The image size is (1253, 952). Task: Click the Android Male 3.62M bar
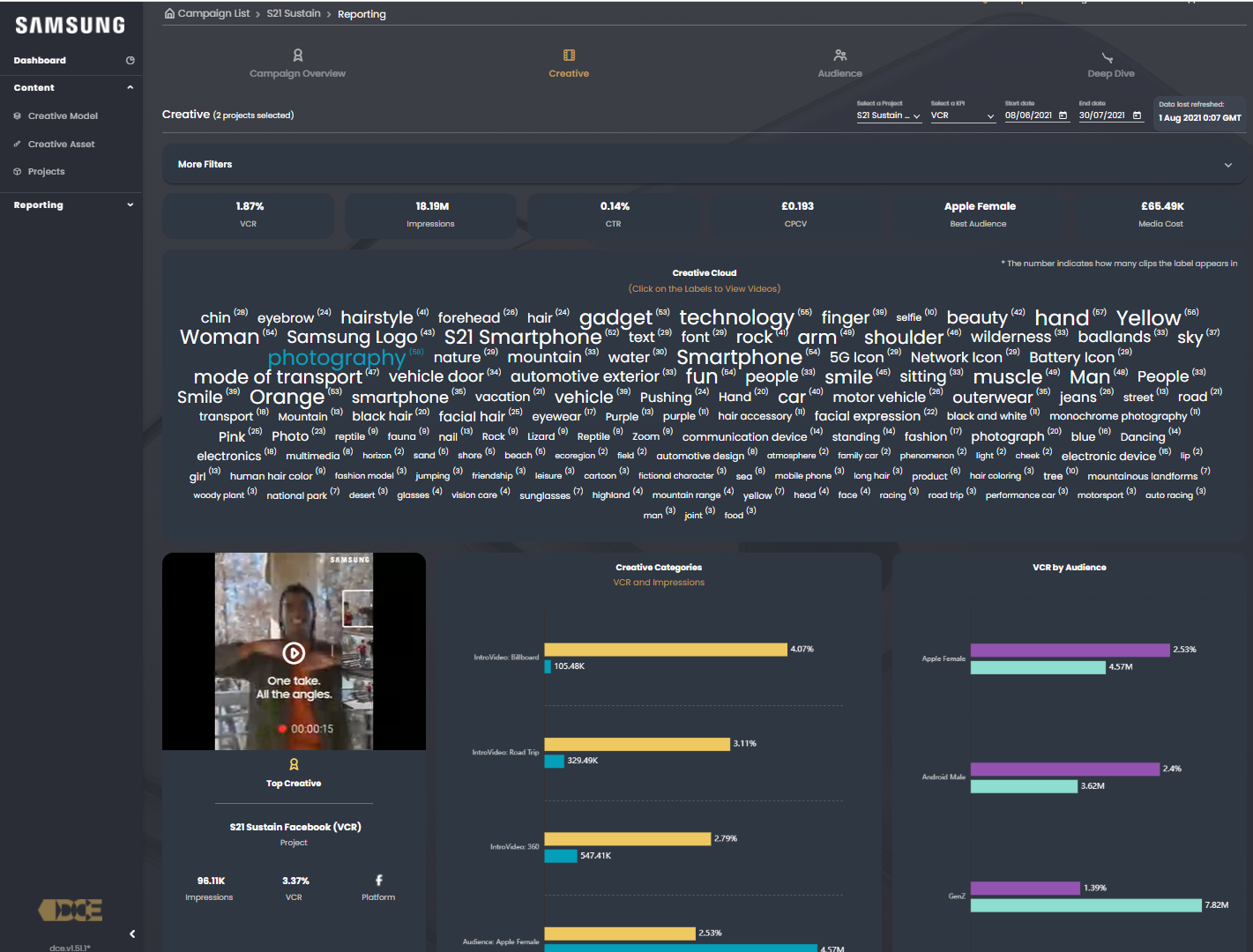point(1025,786)
